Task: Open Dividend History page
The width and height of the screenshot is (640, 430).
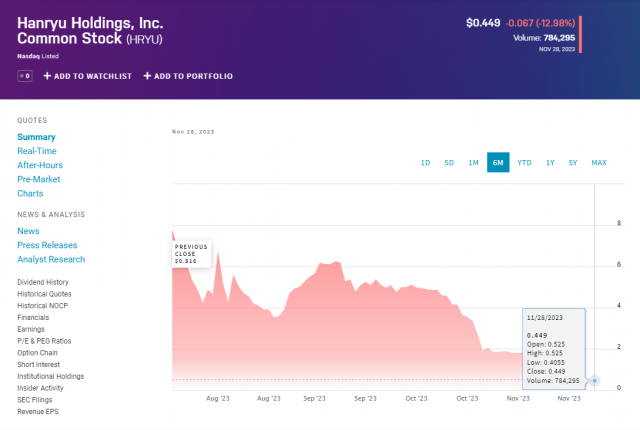Action: point(43,283)
